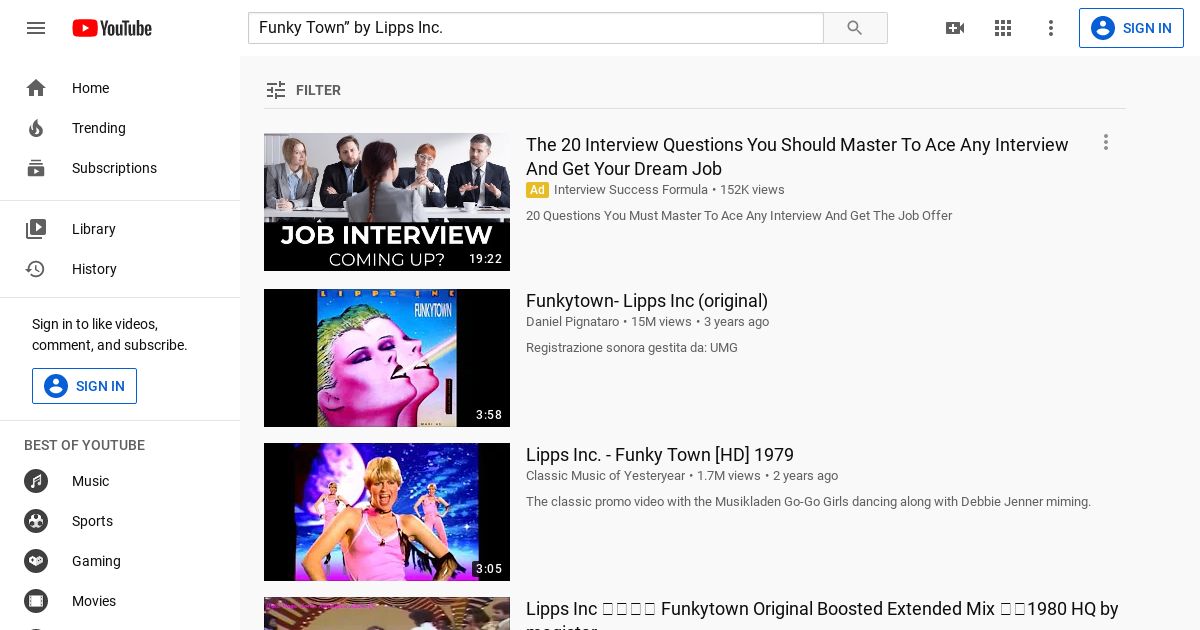Click the 3:05 duration badge

pos(489,569)
